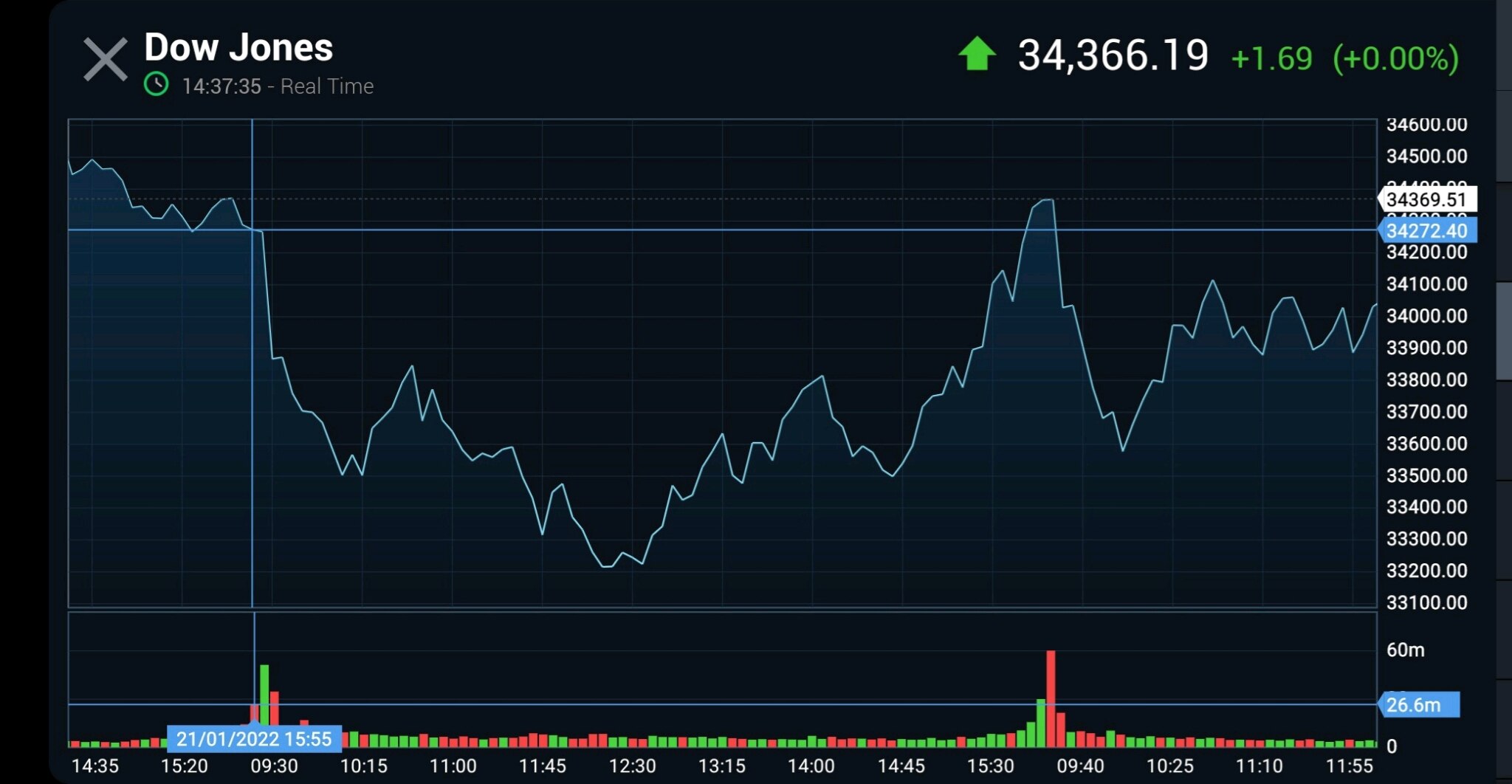The height and width of the screenshot is (784, 1512).
Task: Click the 33200.00 price axis label
Action: click(x=1426, y=571)
